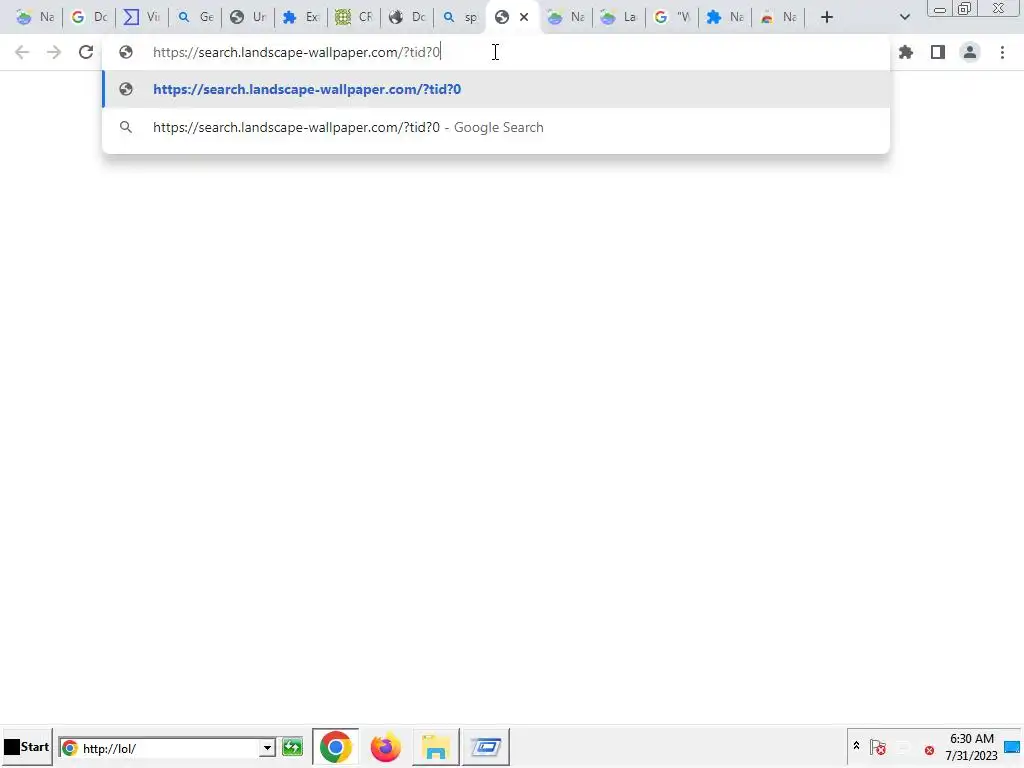1024x768 pixels.
Task: Switch to the 'Ur' globe tab
Action: [x=248, y=18]
